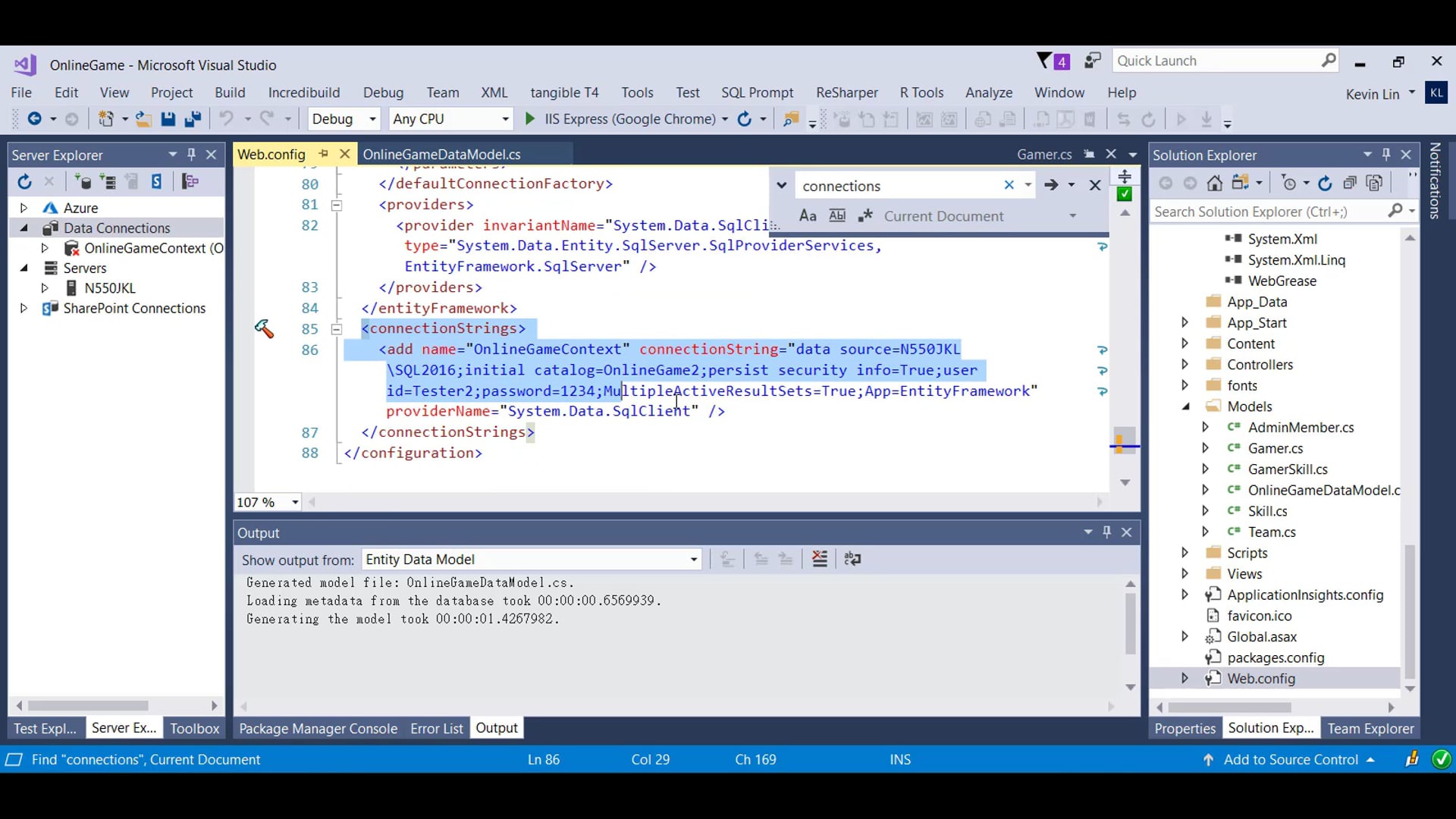The width and height of the screenshot is (1456, 819).
Task: Sync Solution Explorer with active document
Action: 1241,183
